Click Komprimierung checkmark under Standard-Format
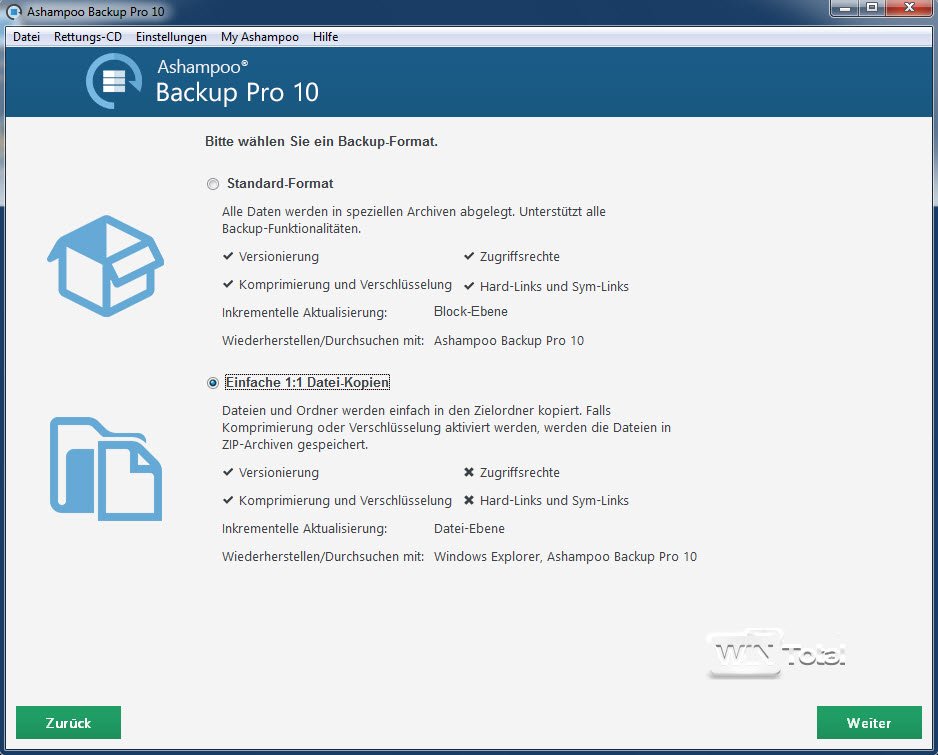This screenshot has height=755, width=938. (x=228, y=284)
